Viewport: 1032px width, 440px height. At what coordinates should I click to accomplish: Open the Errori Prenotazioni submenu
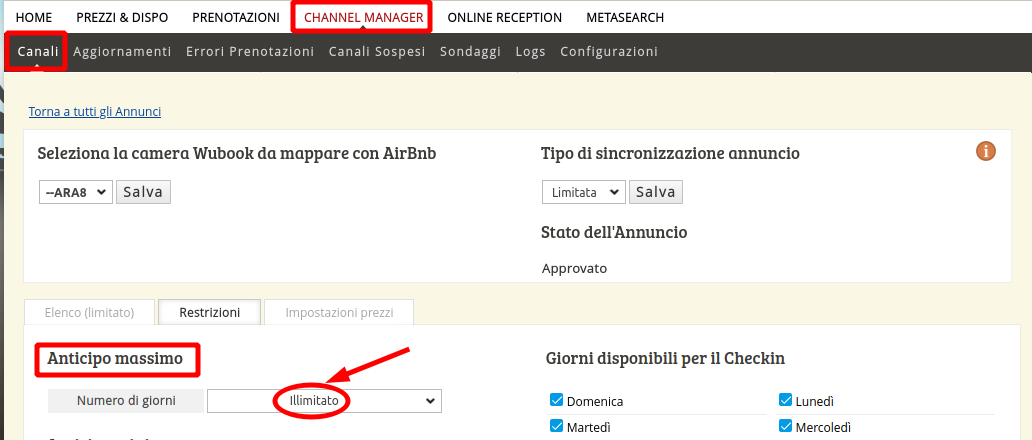250,52
